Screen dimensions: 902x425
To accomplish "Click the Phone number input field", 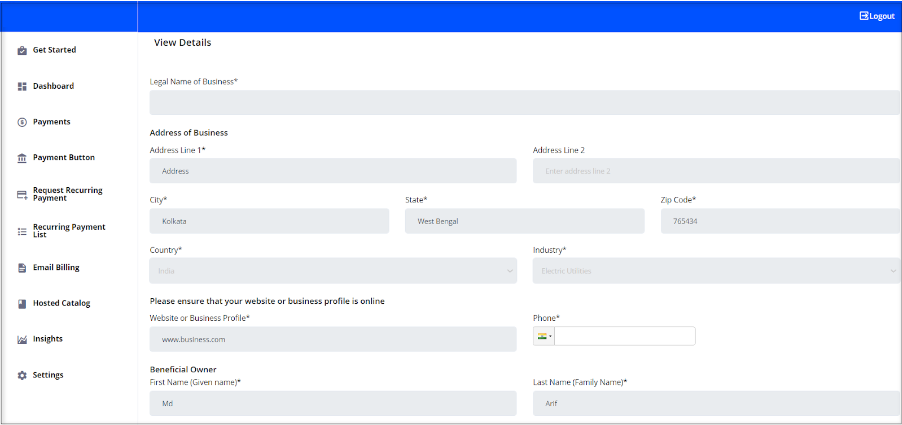I will [624, 337].
